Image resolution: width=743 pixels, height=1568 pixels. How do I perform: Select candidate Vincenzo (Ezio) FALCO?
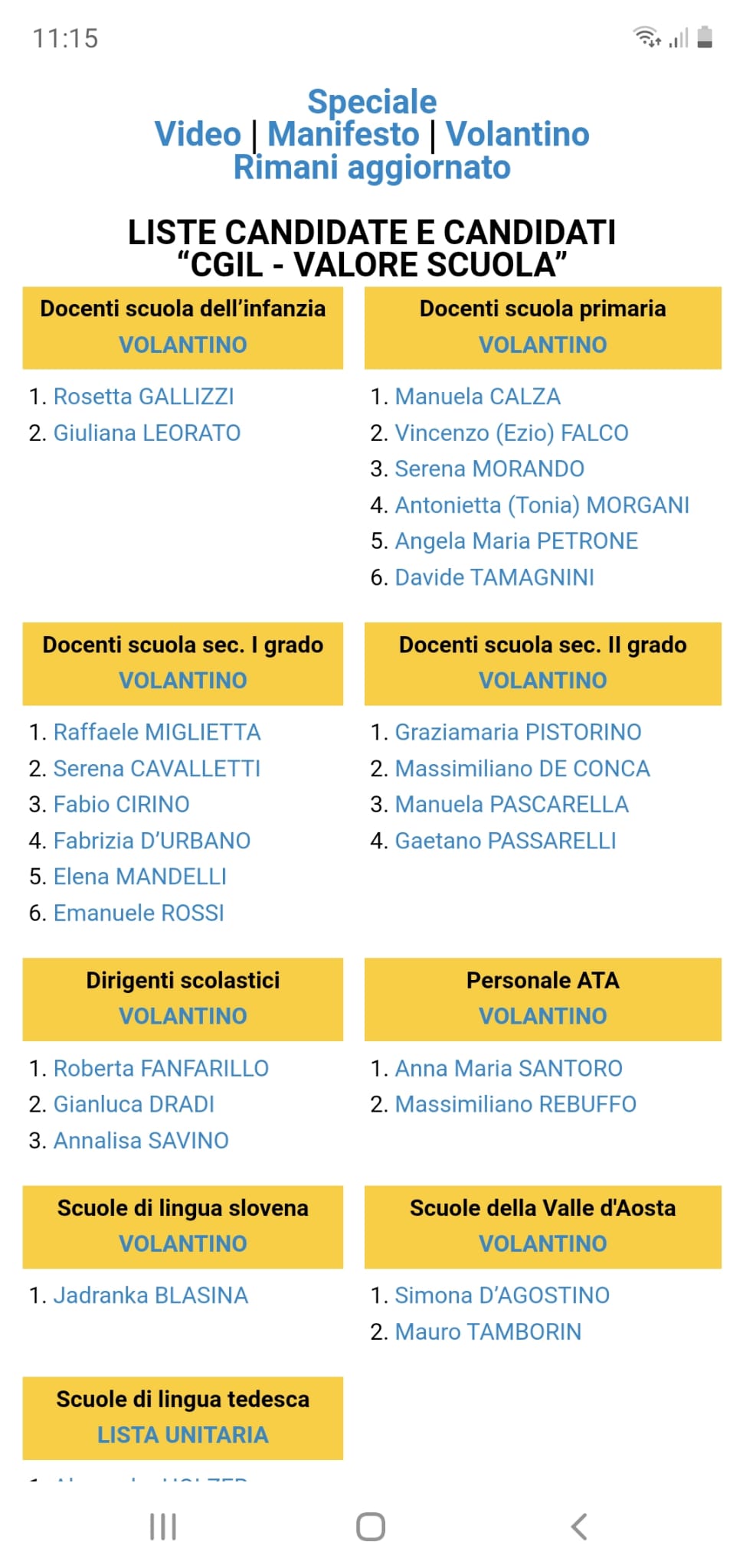click(511, 433)
